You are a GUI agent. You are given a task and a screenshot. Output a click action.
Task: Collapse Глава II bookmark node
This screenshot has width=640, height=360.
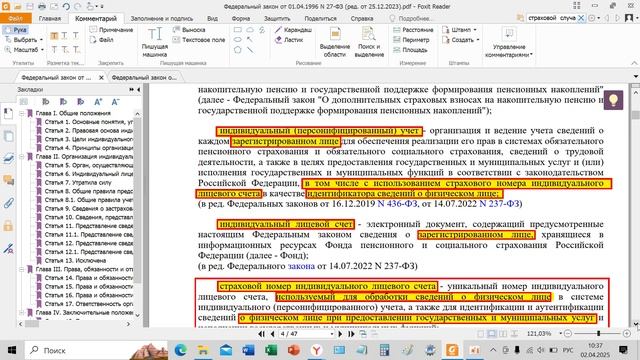pos(22,156)
